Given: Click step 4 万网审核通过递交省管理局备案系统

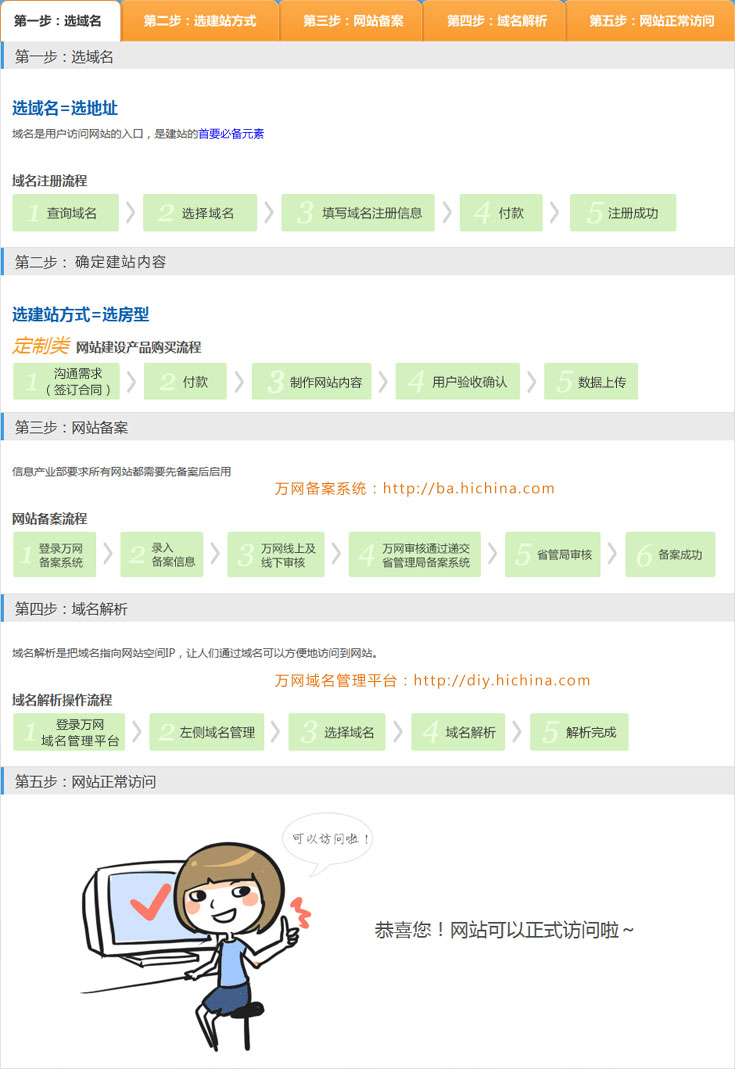Looking at the screenshot, I should pyautogui.click(x=415, y=555).
